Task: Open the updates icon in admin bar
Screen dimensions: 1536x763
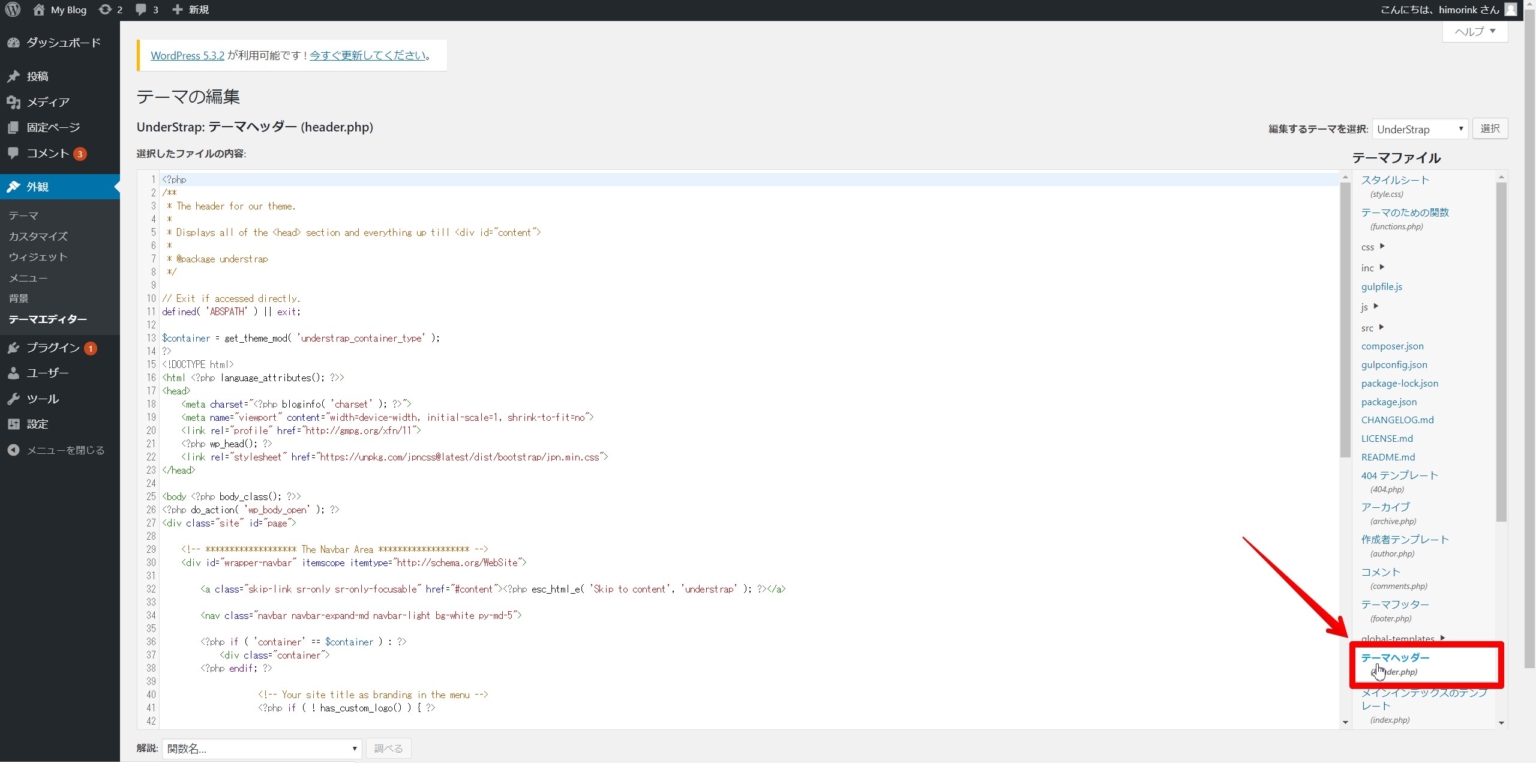Action: pos(105,10)
